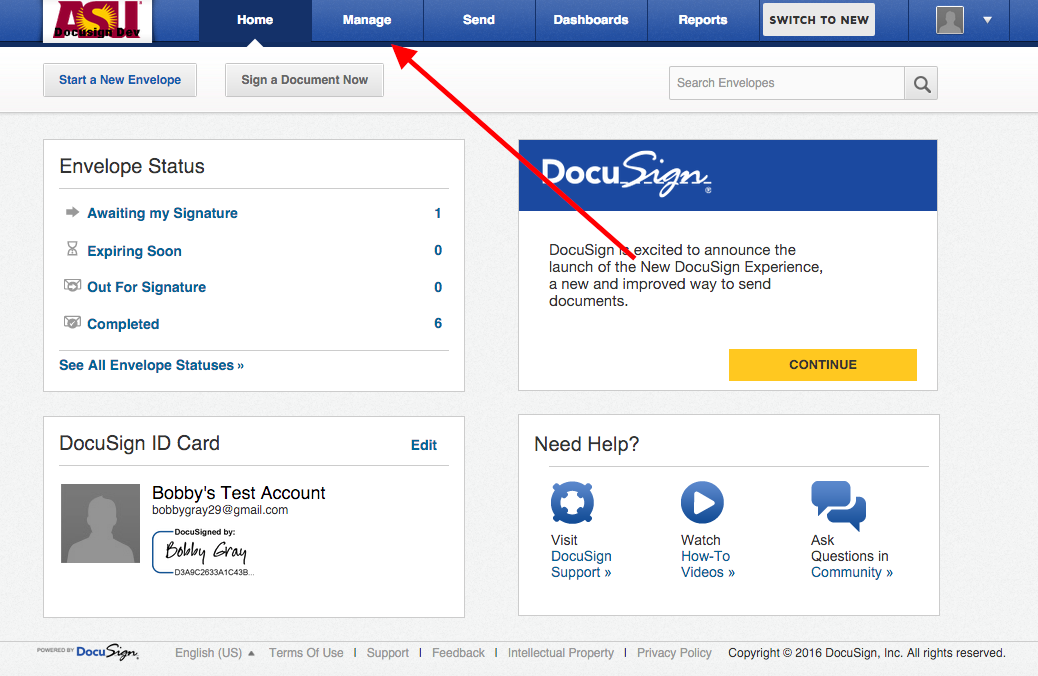Open the English (US) language selector
The width and height of the screenshot is (1038, 676).
click(214, 653)
